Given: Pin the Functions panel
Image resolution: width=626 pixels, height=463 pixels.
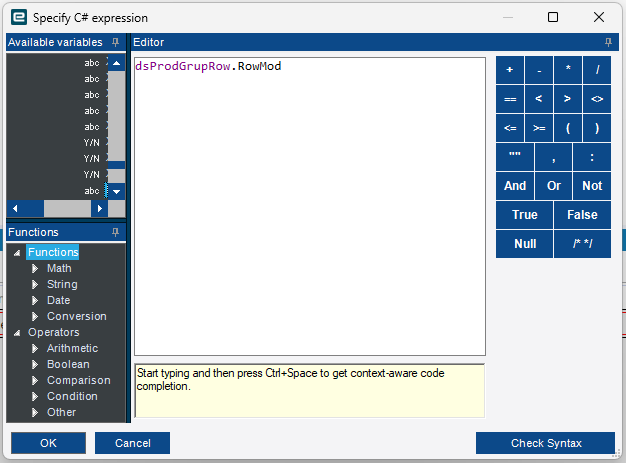Looking at the screenshot, I should point(115,232).
